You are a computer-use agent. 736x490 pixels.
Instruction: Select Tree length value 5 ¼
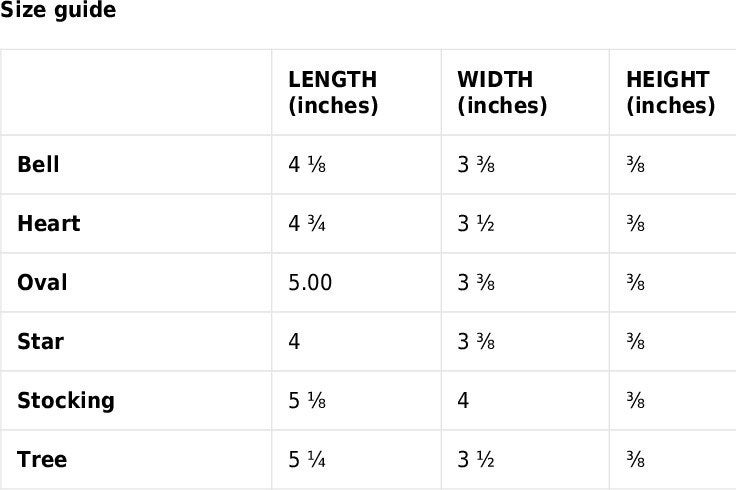307,459
